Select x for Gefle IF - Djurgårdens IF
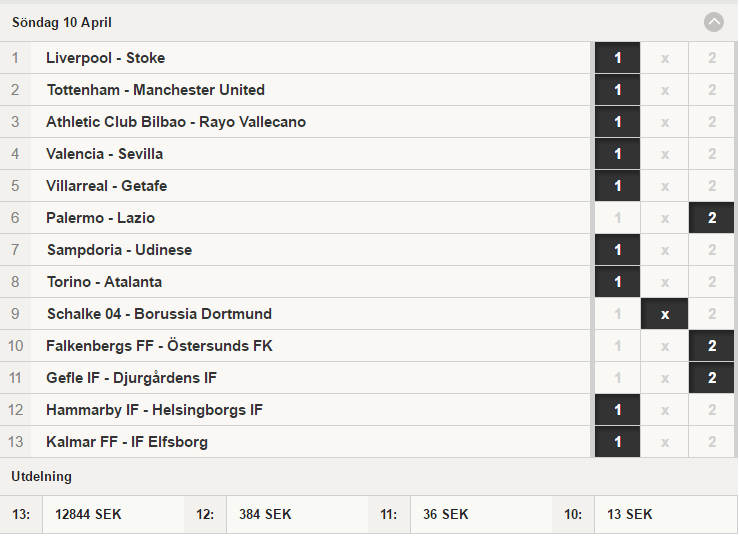This screenshot has width=739, height=537. [x=665, y=378]
